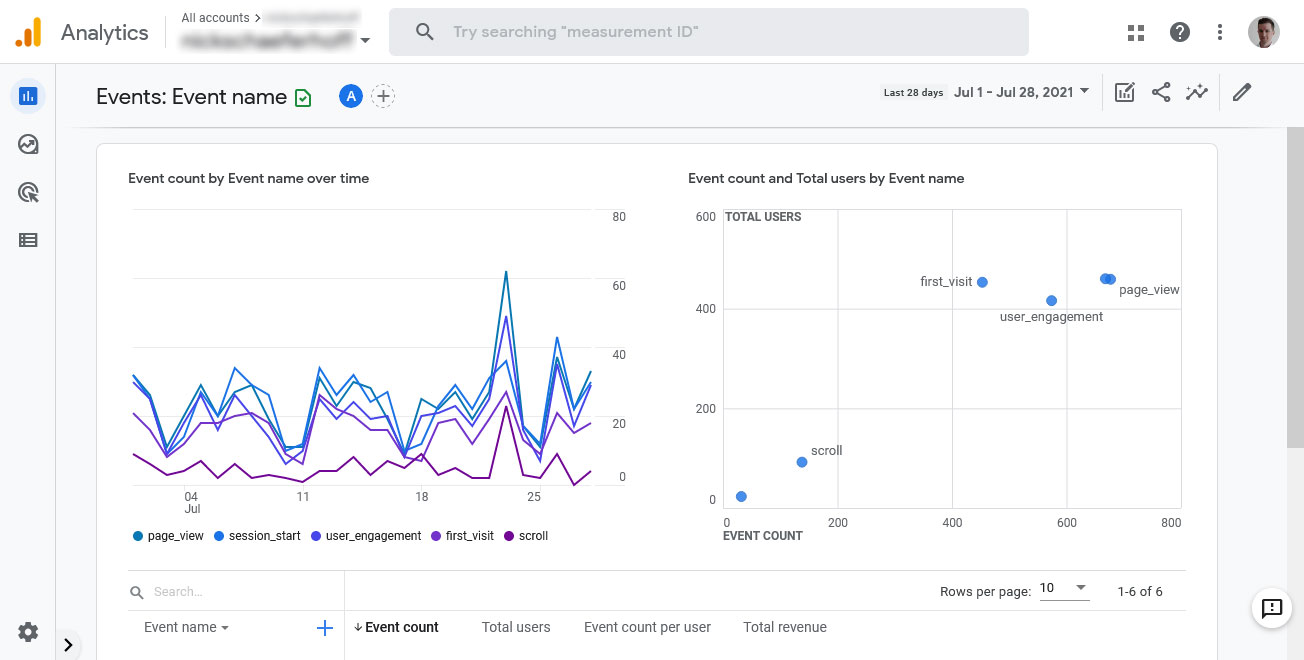Click the first_visit scatter point

pos(982,282)
